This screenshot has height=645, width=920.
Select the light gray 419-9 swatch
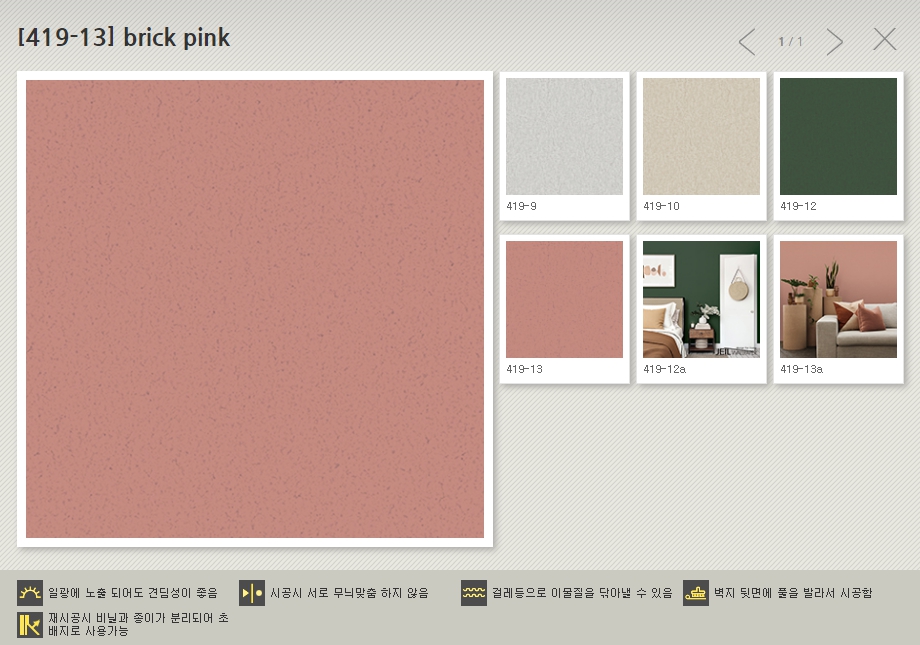pos(564,136)
